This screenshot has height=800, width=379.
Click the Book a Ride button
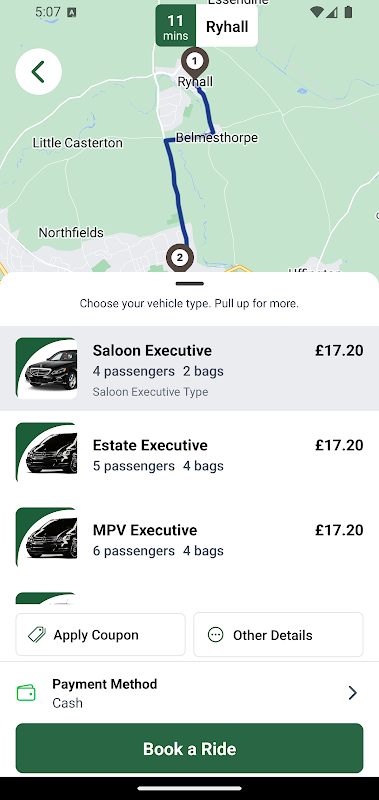click(189, 748)
